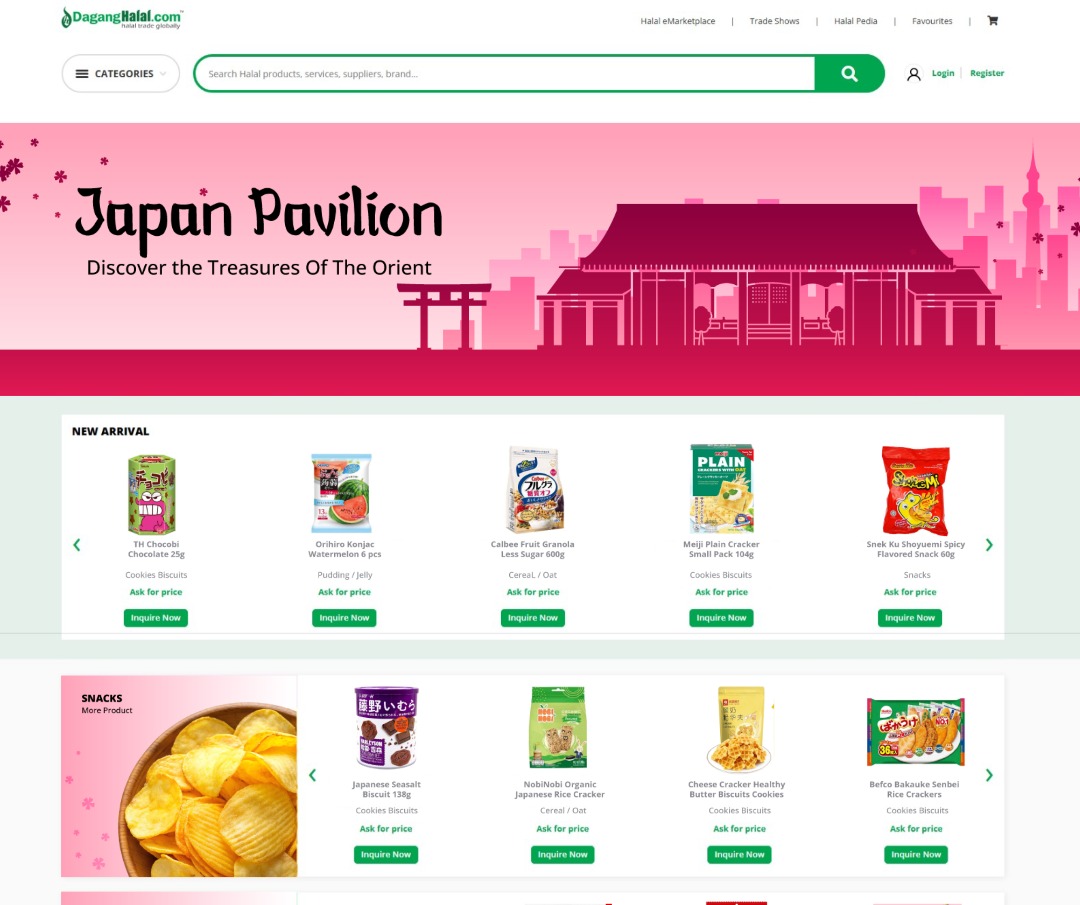The image size is (1080, 905).
Task: Open Favourites page
Action: click(932, 21)
